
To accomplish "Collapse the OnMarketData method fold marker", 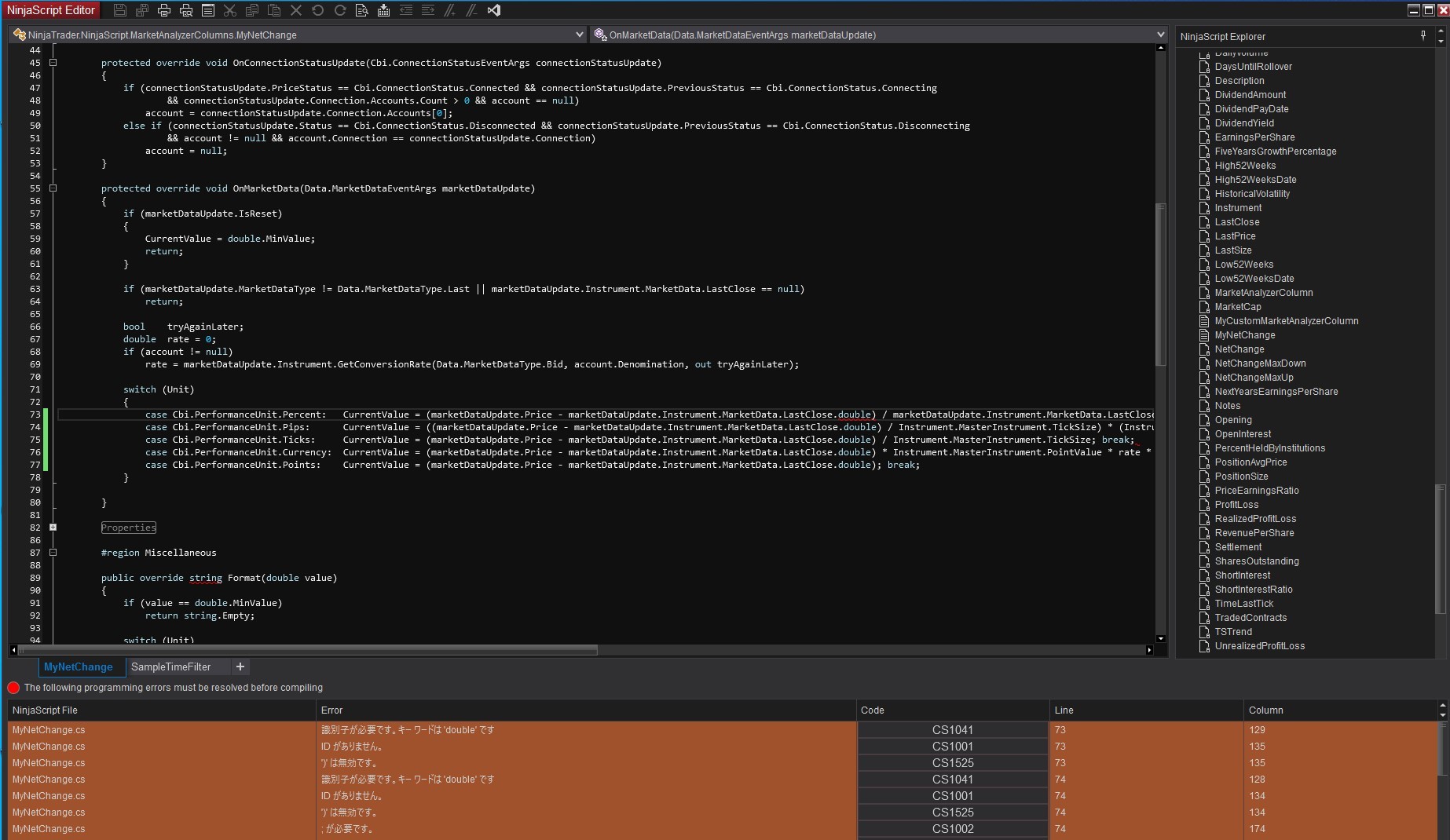I will (x=53, y=188).
